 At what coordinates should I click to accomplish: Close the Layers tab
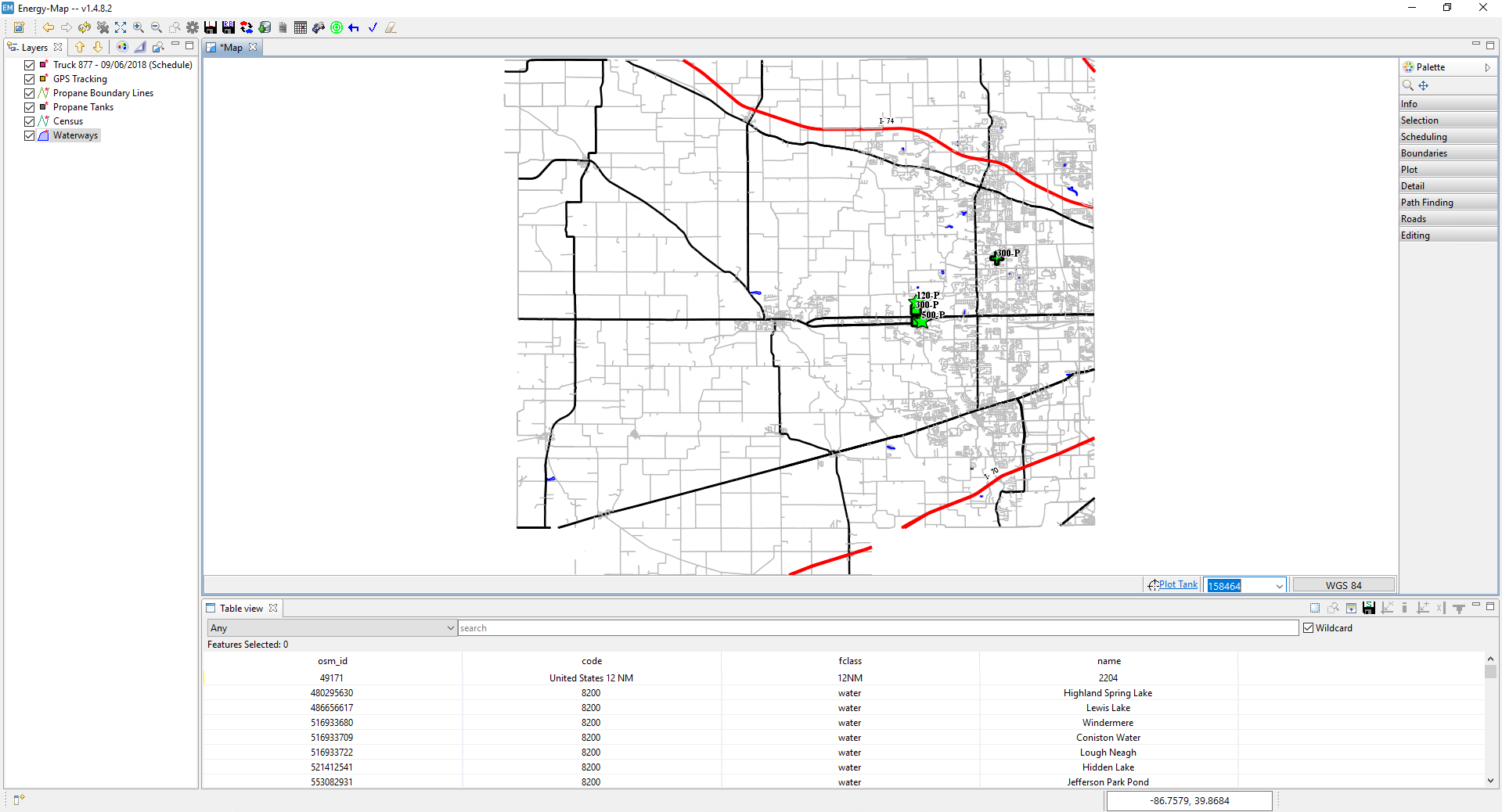(x=58, y=47)
